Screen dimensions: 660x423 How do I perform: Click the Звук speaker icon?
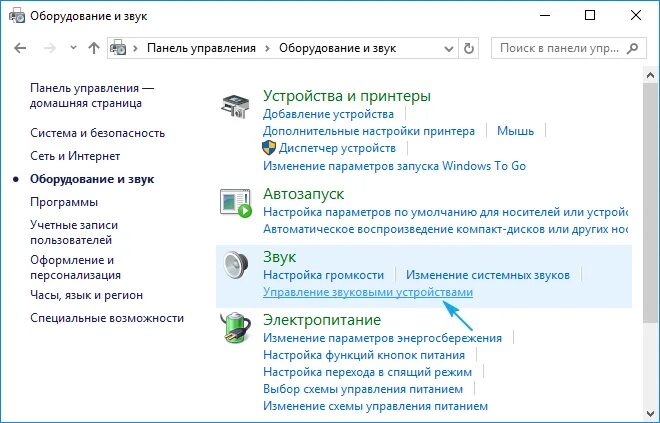coord(236,265)
